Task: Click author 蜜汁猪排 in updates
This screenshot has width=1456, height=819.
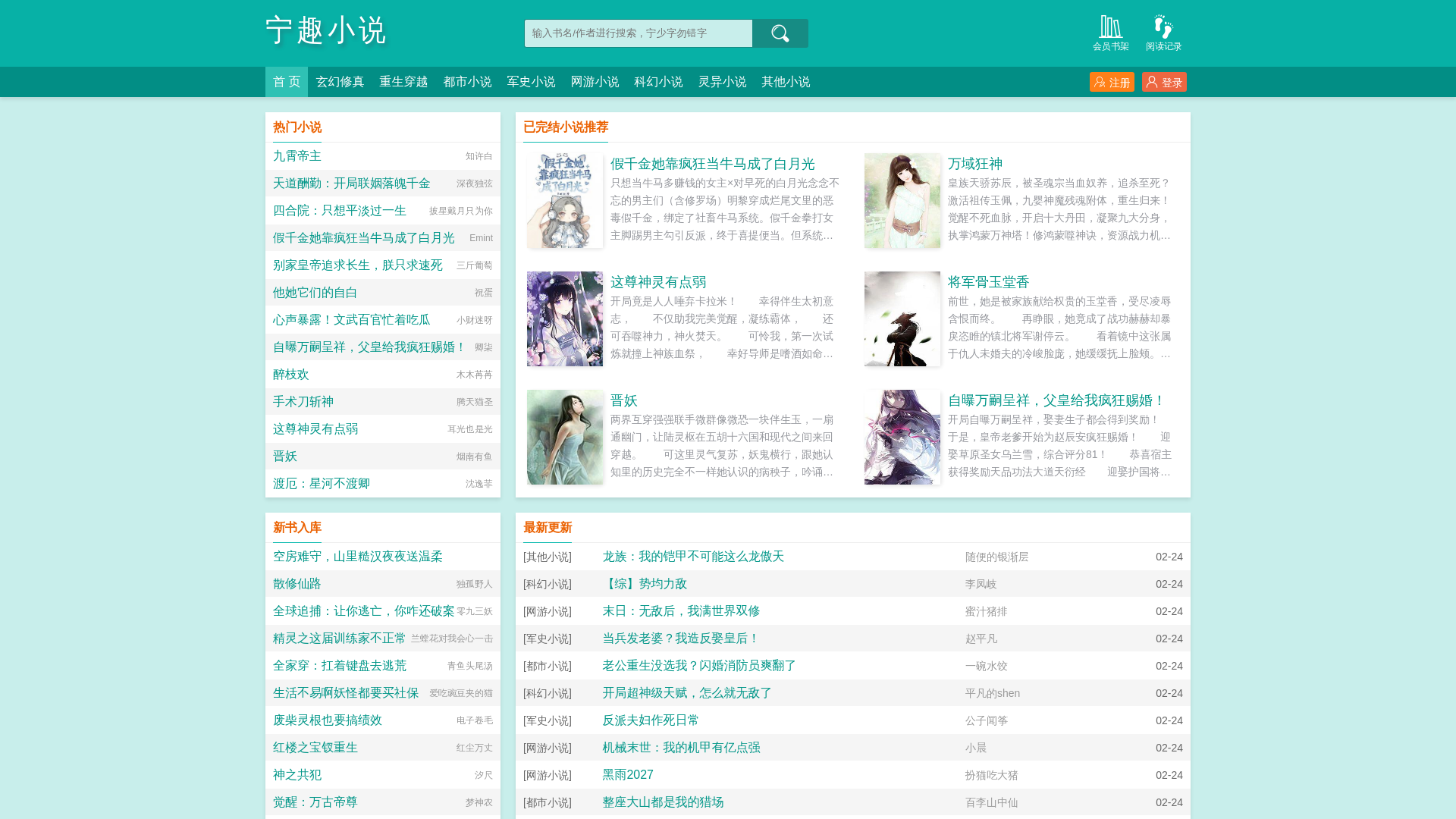Action: (986, 611)
